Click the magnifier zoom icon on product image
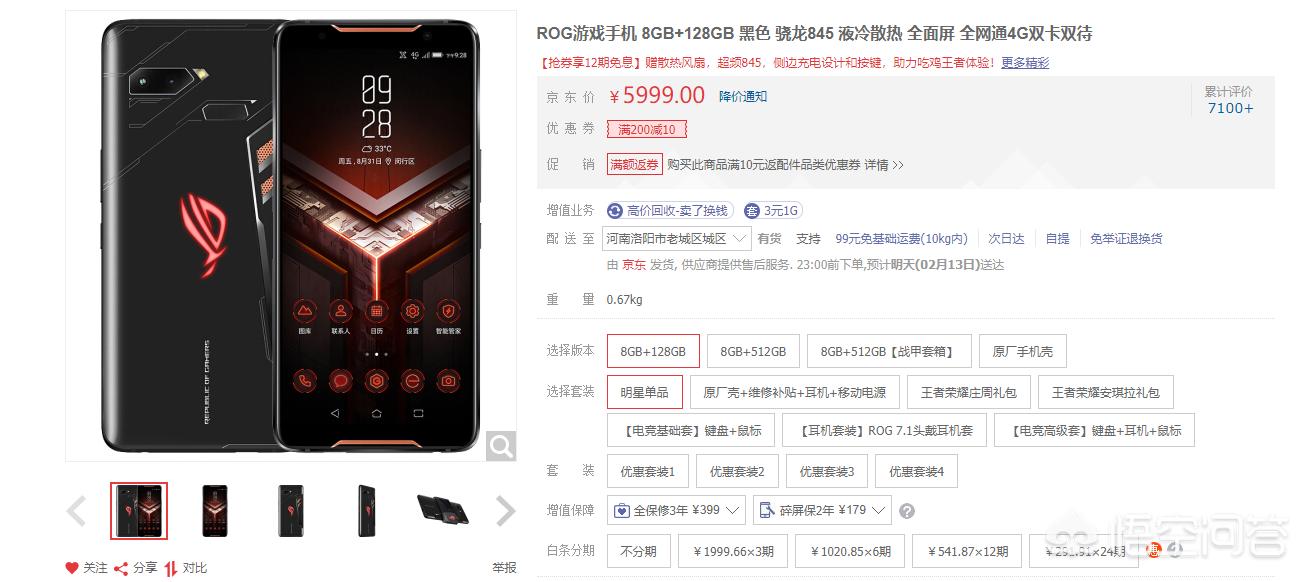 tap(501, 446)
